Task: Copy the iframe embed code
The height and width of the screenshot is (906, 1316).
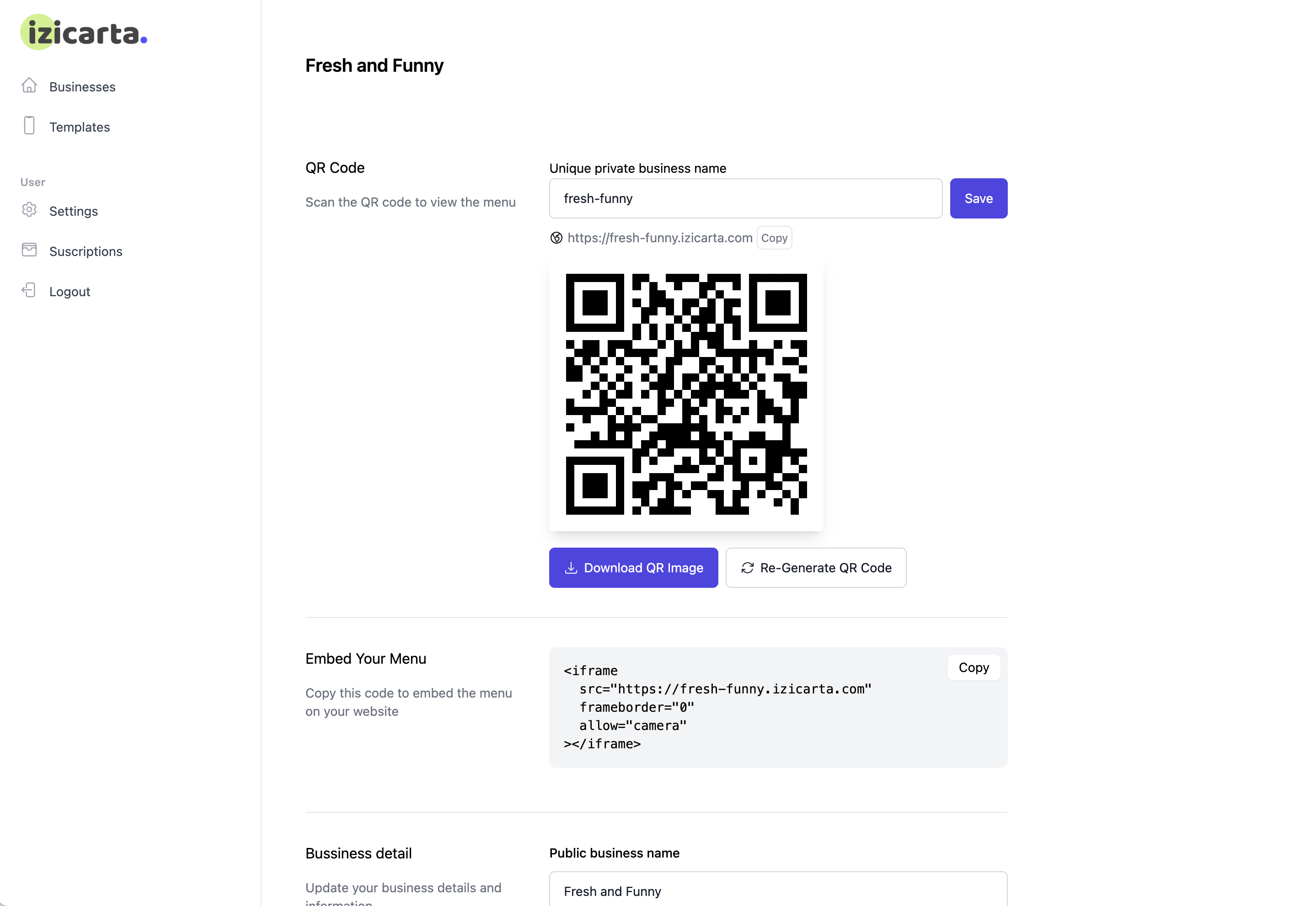Action: pyautogui.click(x=974, y=668)
